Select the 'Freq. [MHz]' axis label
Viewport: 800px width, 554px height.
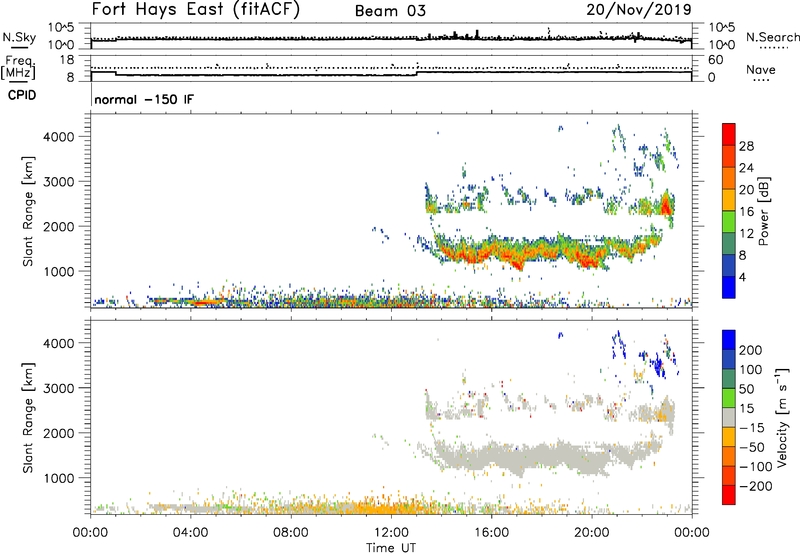point(18,67)
